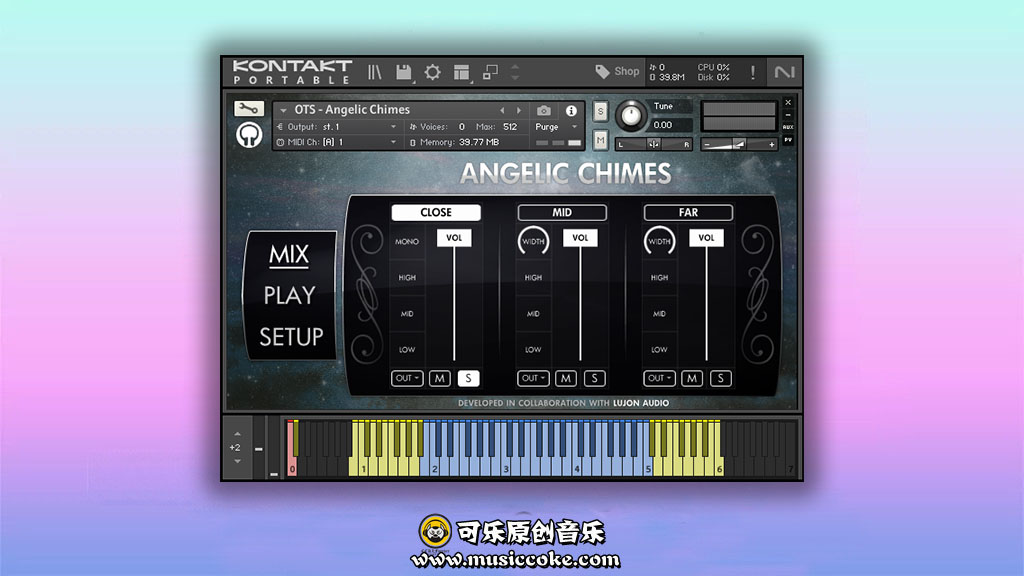Minimize the instrument header view
1024x576 pixels.
coord(788,115)
